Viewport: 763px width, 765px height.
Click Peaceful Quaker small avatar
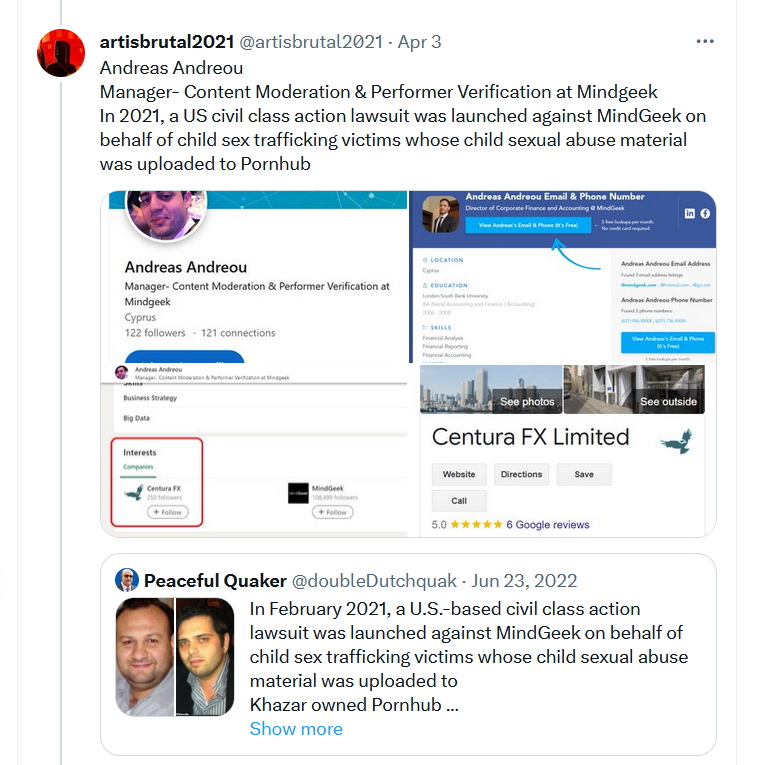(127, 580)
